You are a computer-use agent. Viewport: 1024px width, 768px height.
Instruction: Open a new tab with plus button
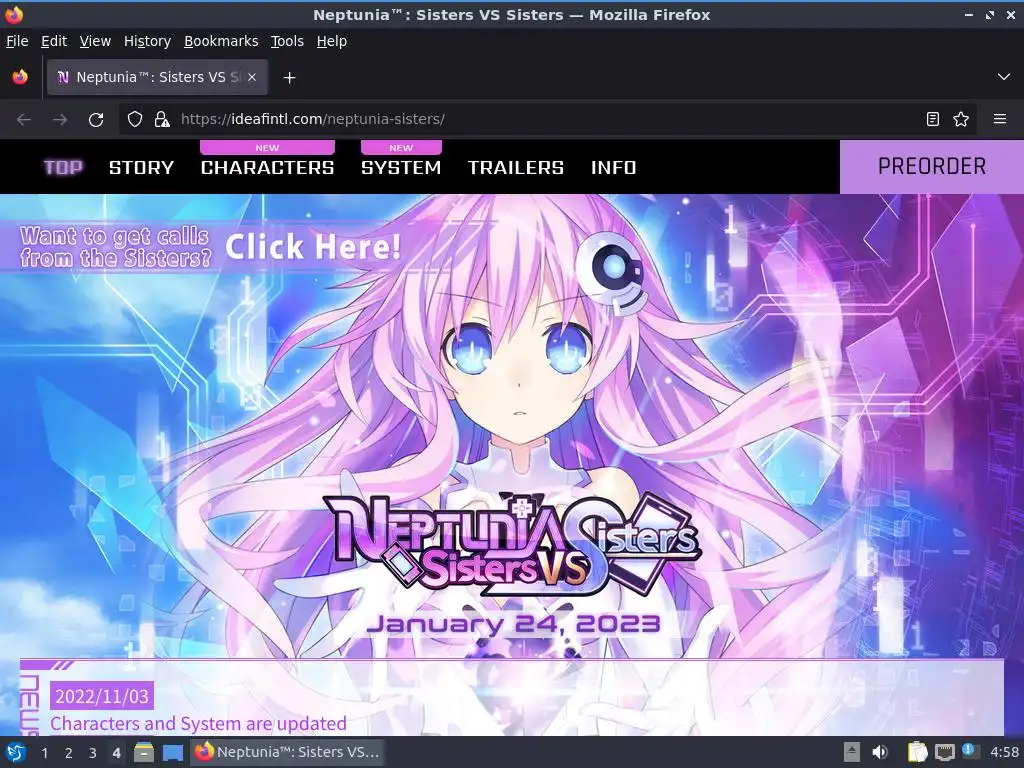[x=289, y=78]
